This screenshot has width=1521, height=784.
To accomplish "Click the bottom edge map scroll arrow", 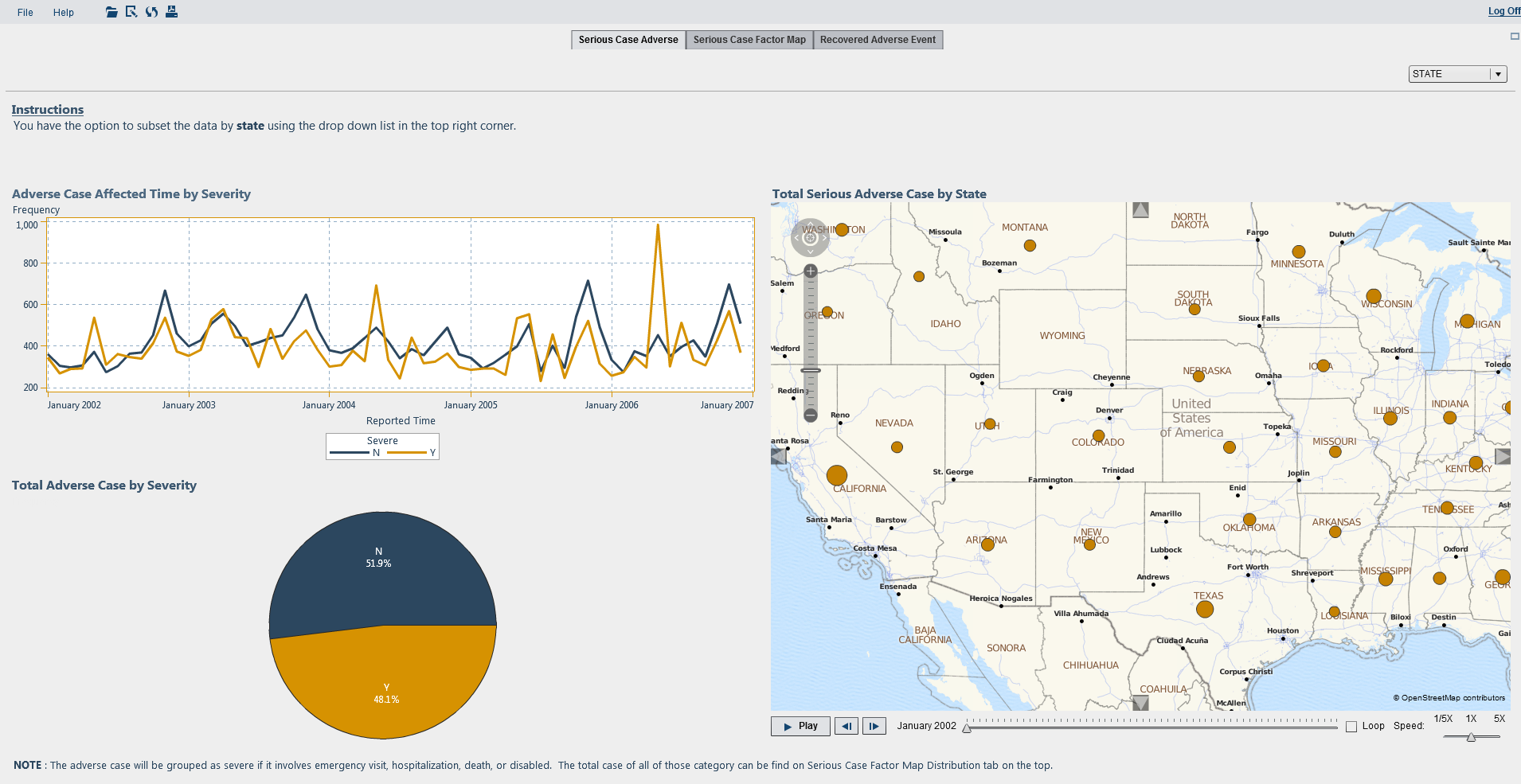I will [x=1140, y=703].
